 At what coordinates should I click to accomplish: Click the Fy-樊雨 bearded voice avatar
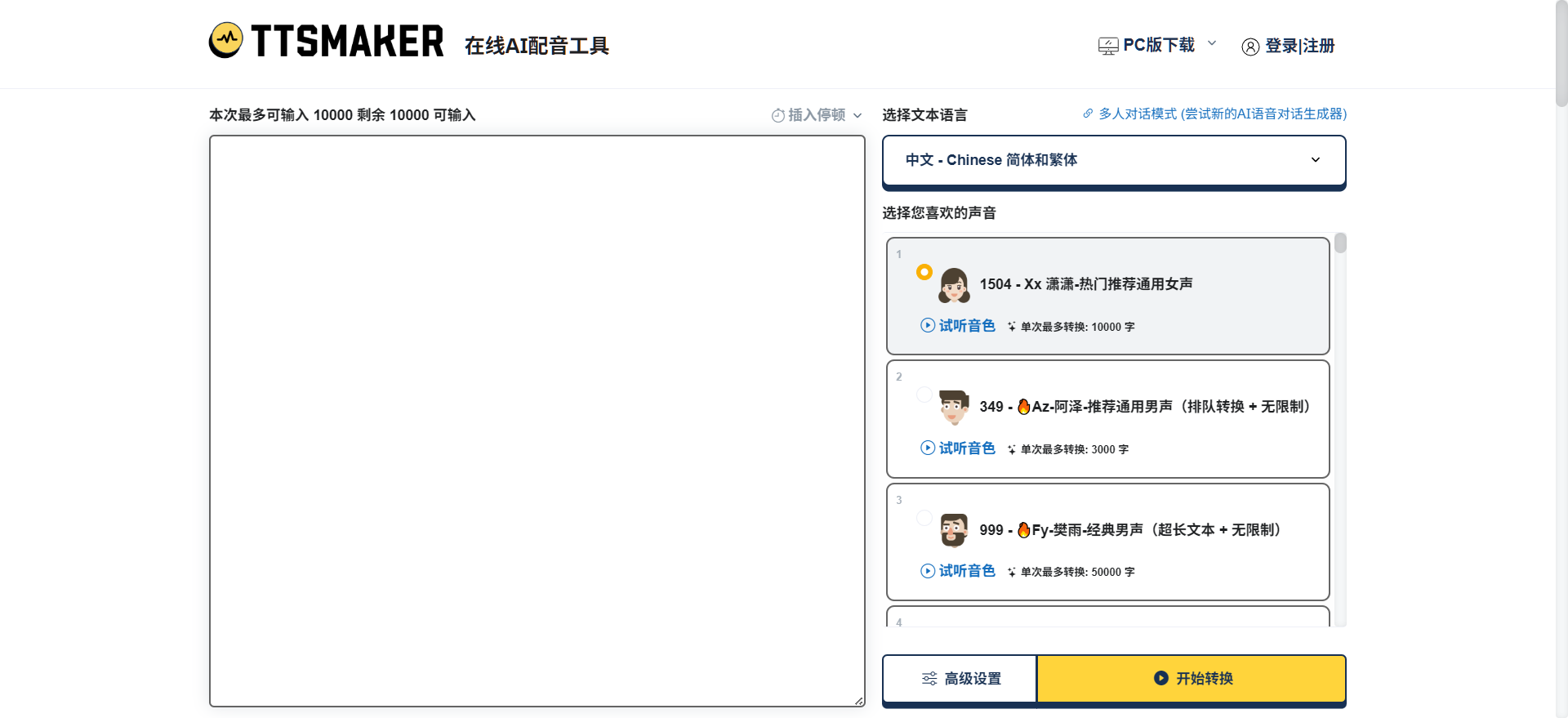(954, 530)
